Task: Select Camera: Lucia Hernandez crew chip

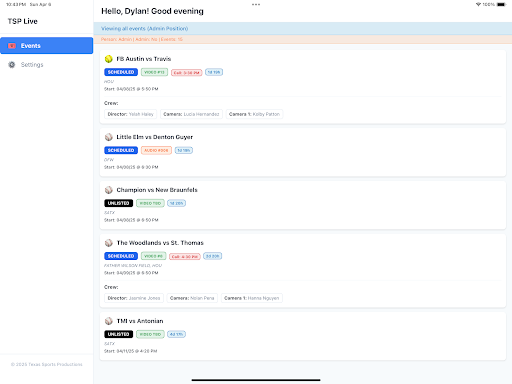Action: (x=191, y=114)
